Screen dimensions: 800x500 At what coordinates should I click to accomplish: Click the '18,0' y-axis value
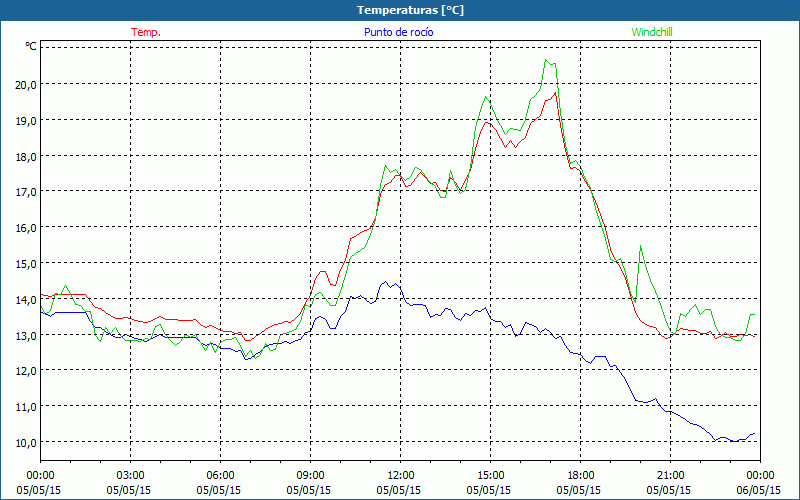(x=26, y=156)
